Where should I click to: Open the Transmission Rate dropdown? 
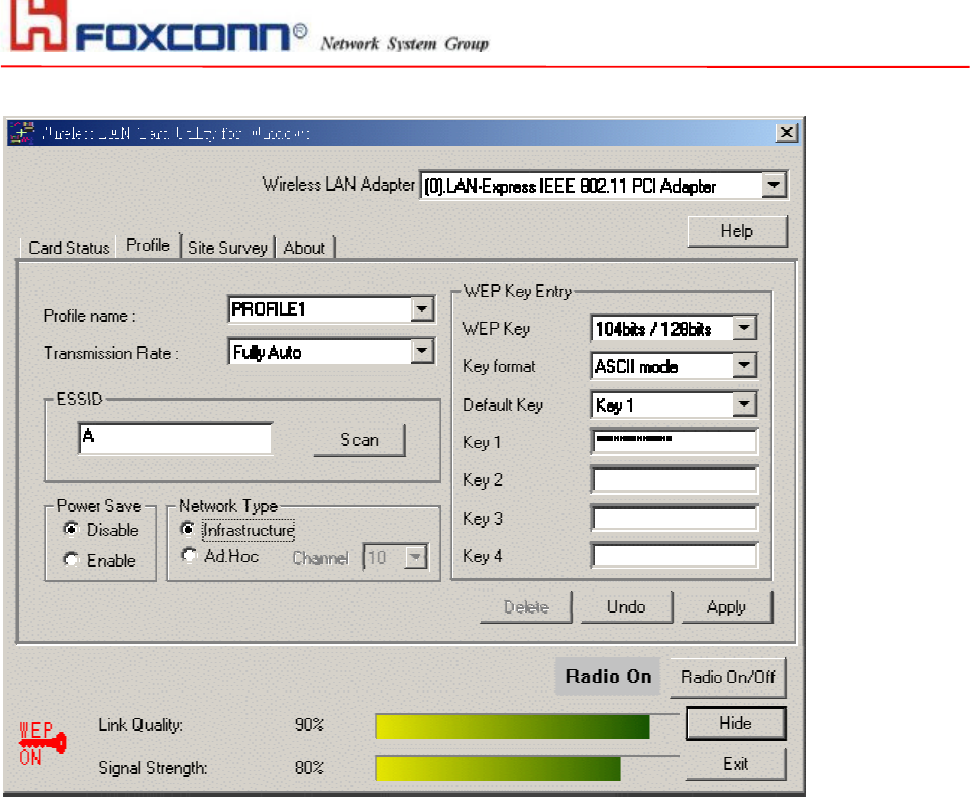pos(421,351)
